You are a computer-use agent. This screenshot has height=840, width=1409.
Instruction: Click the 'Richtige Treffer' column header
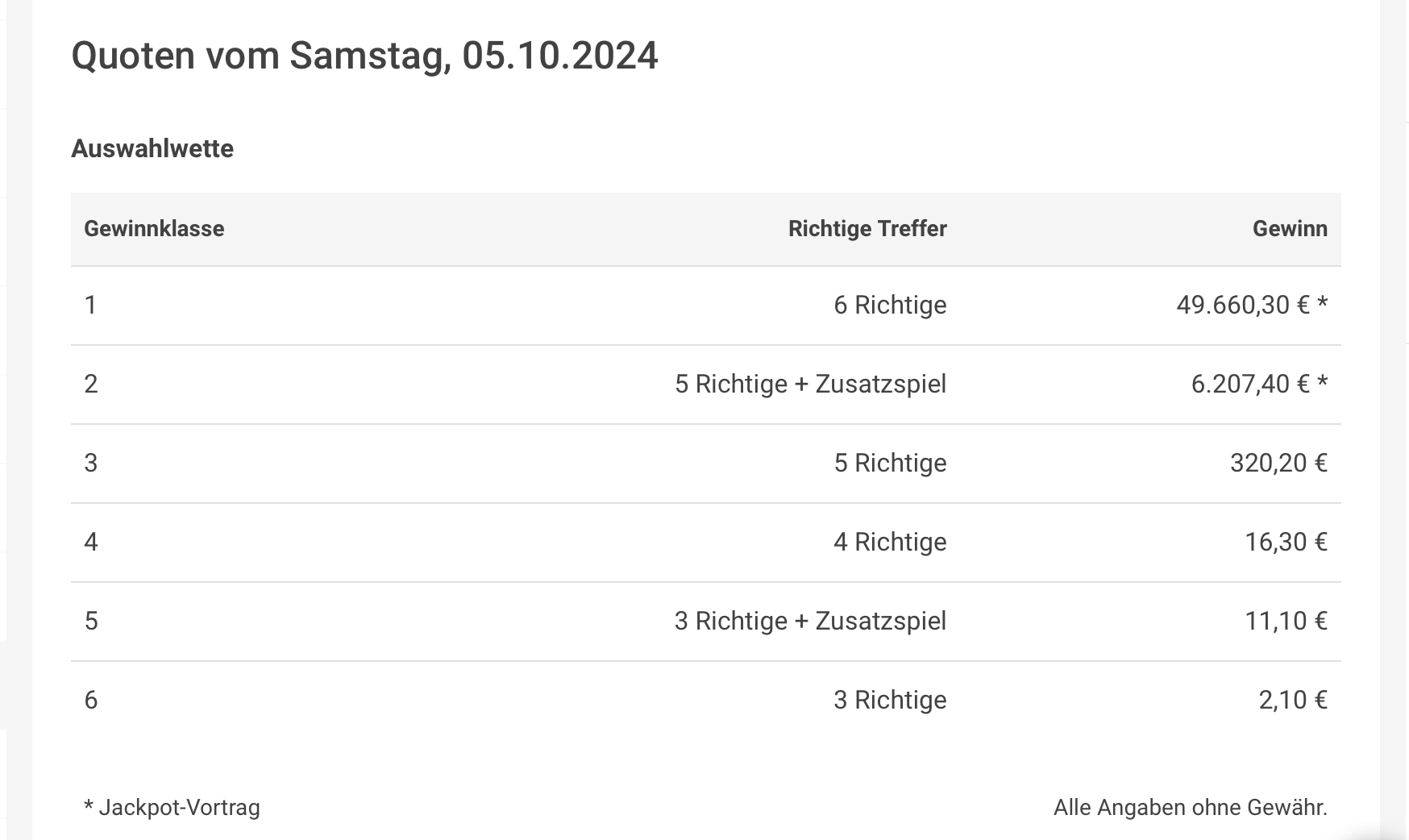[867, 229]
